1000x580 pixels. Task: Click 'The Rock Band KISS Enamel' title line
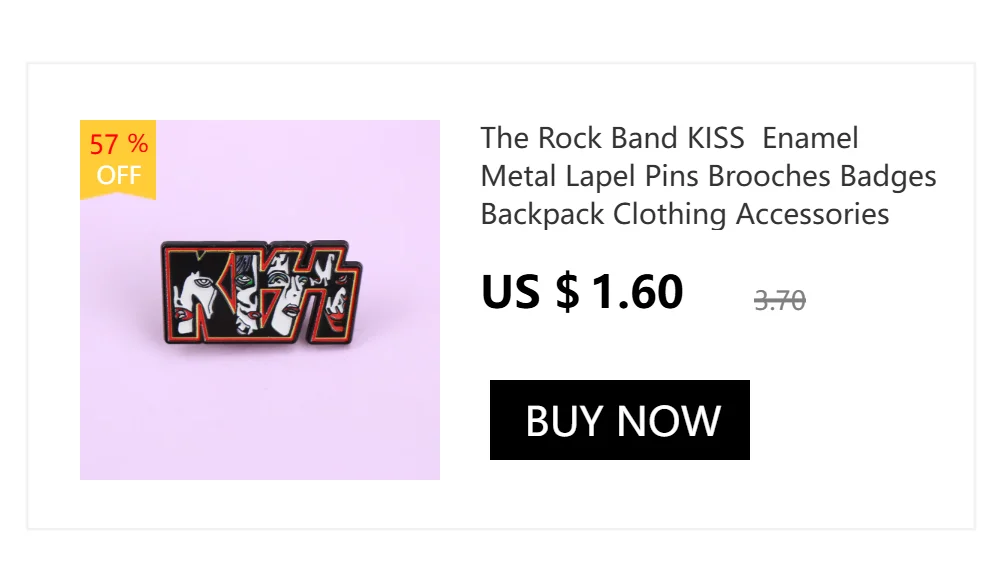coord(670,138)
